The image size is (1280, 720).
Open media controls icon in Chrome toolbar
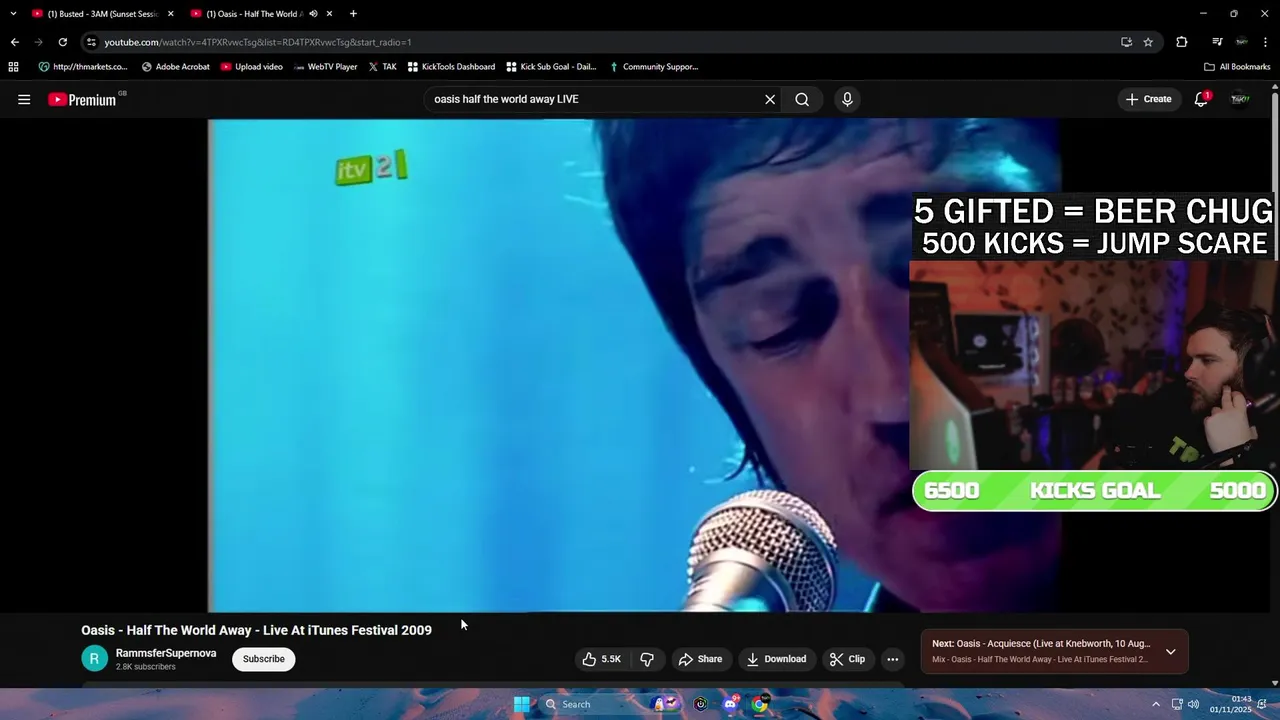pos(1217,42)
